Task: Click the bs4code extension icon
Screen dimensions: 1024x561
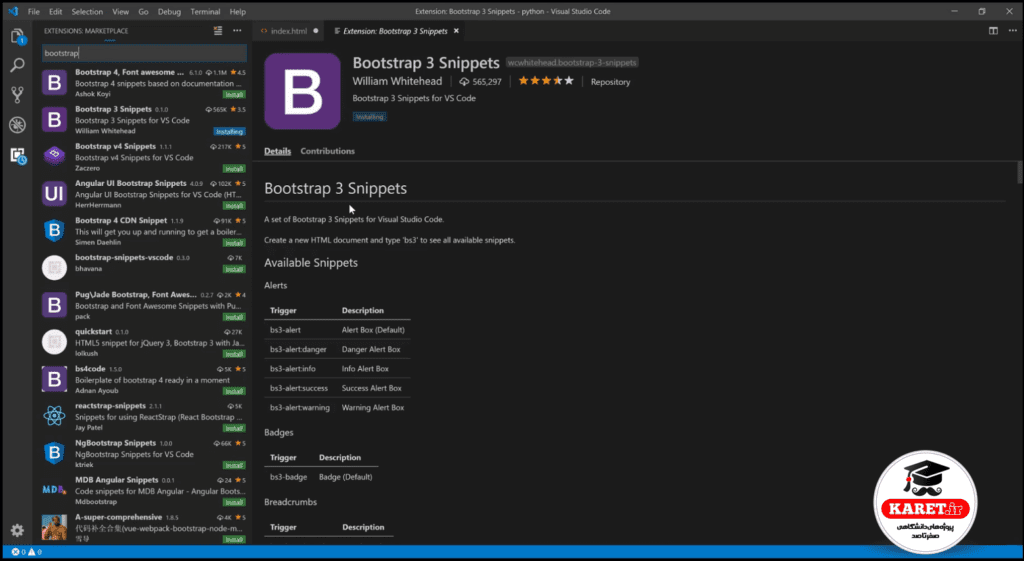Action: coord(54,379)
